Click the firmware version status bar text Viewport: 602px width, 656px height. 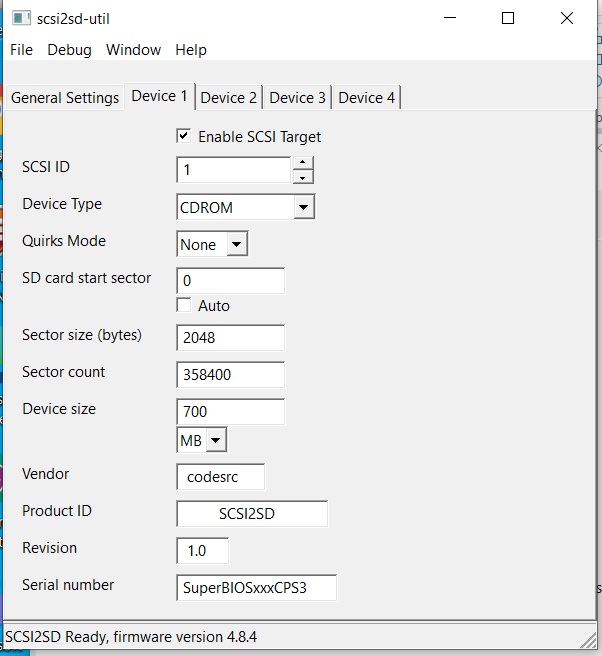tap(131, 637)
